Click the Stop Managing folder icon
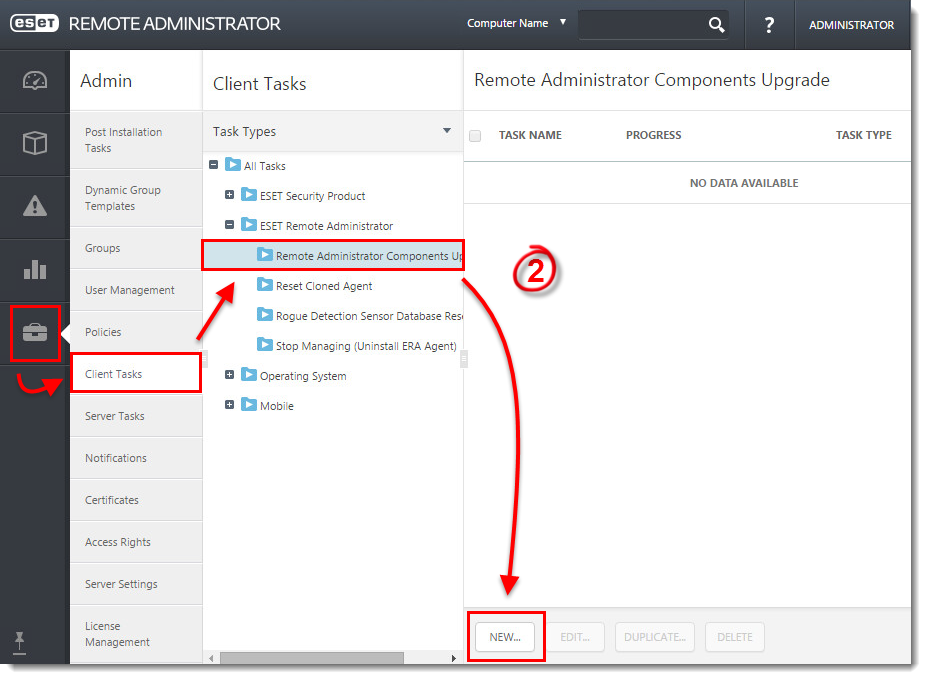This screenshot has width=926, height=679. click(x=265, y=344)
